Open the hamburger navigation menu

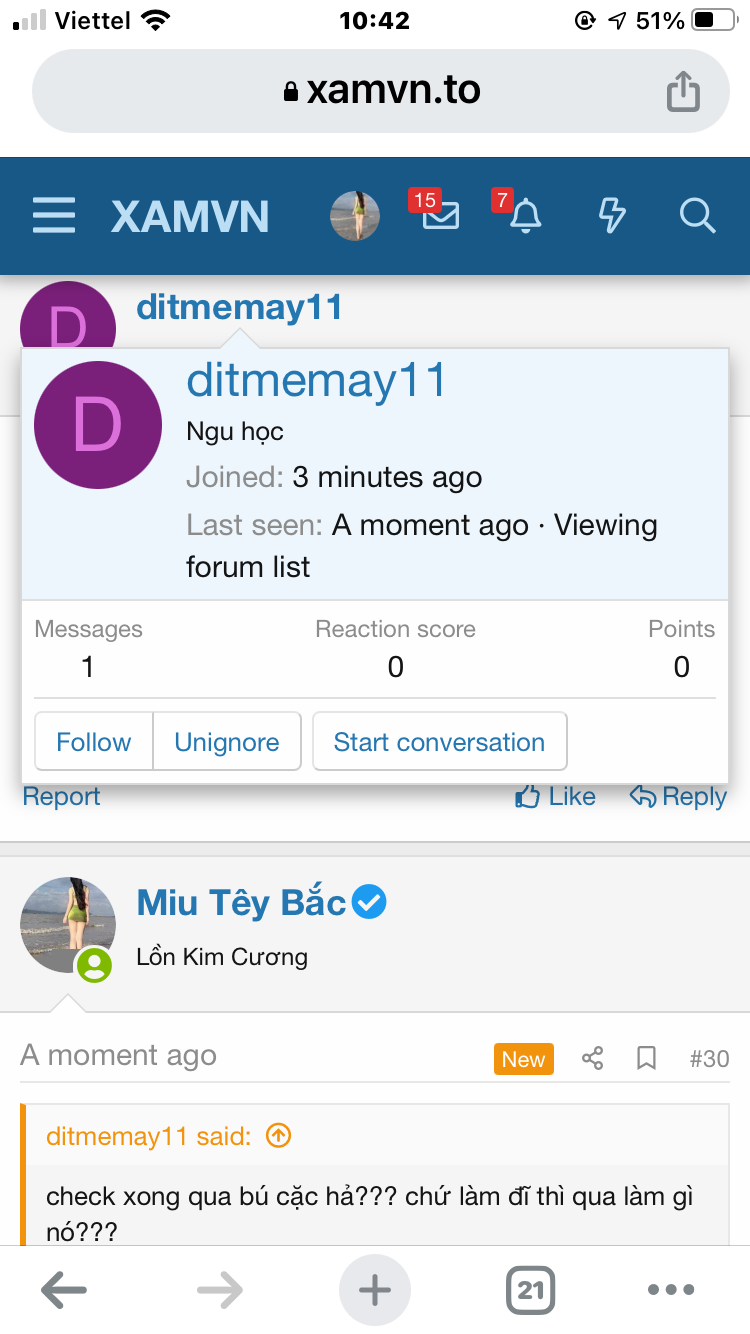coord(54,216)
